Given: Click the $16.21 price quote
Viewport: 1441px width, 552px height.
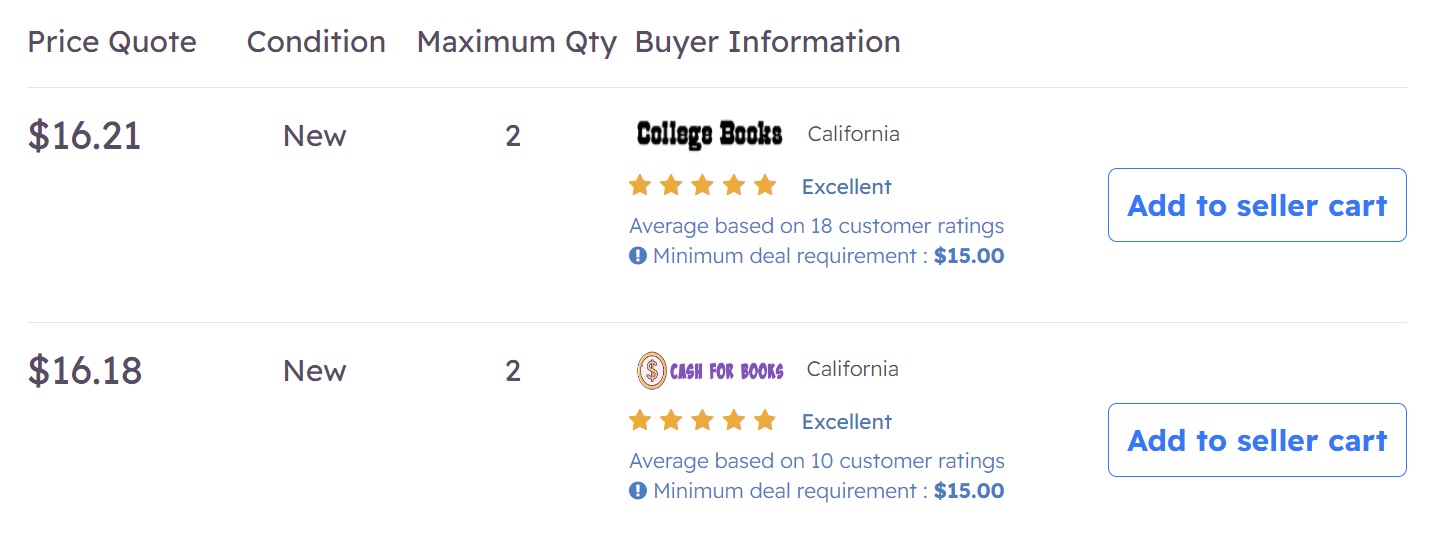Looking at the screenshot, I should click(x=85, y=136).
